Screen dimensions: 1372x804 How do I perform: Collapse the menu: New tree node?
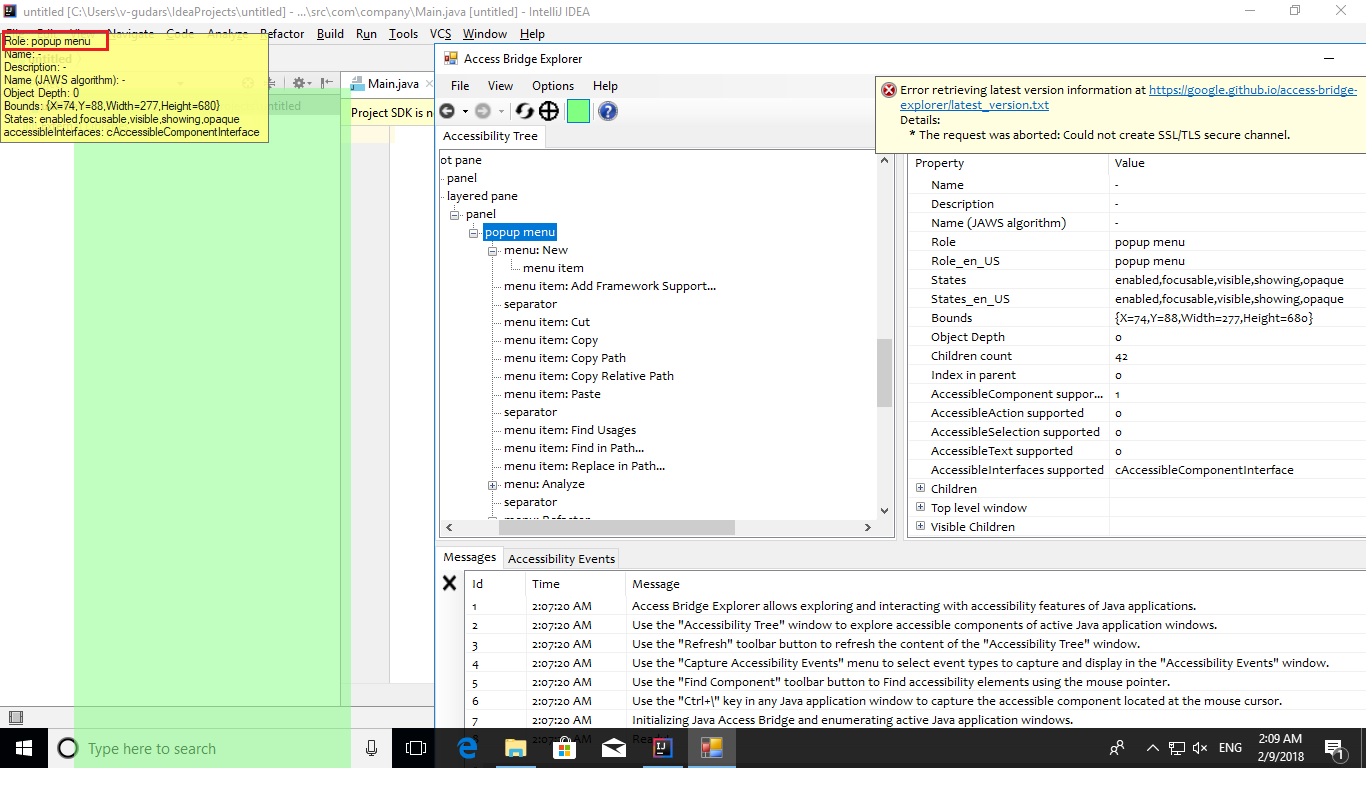pos(492,249)
